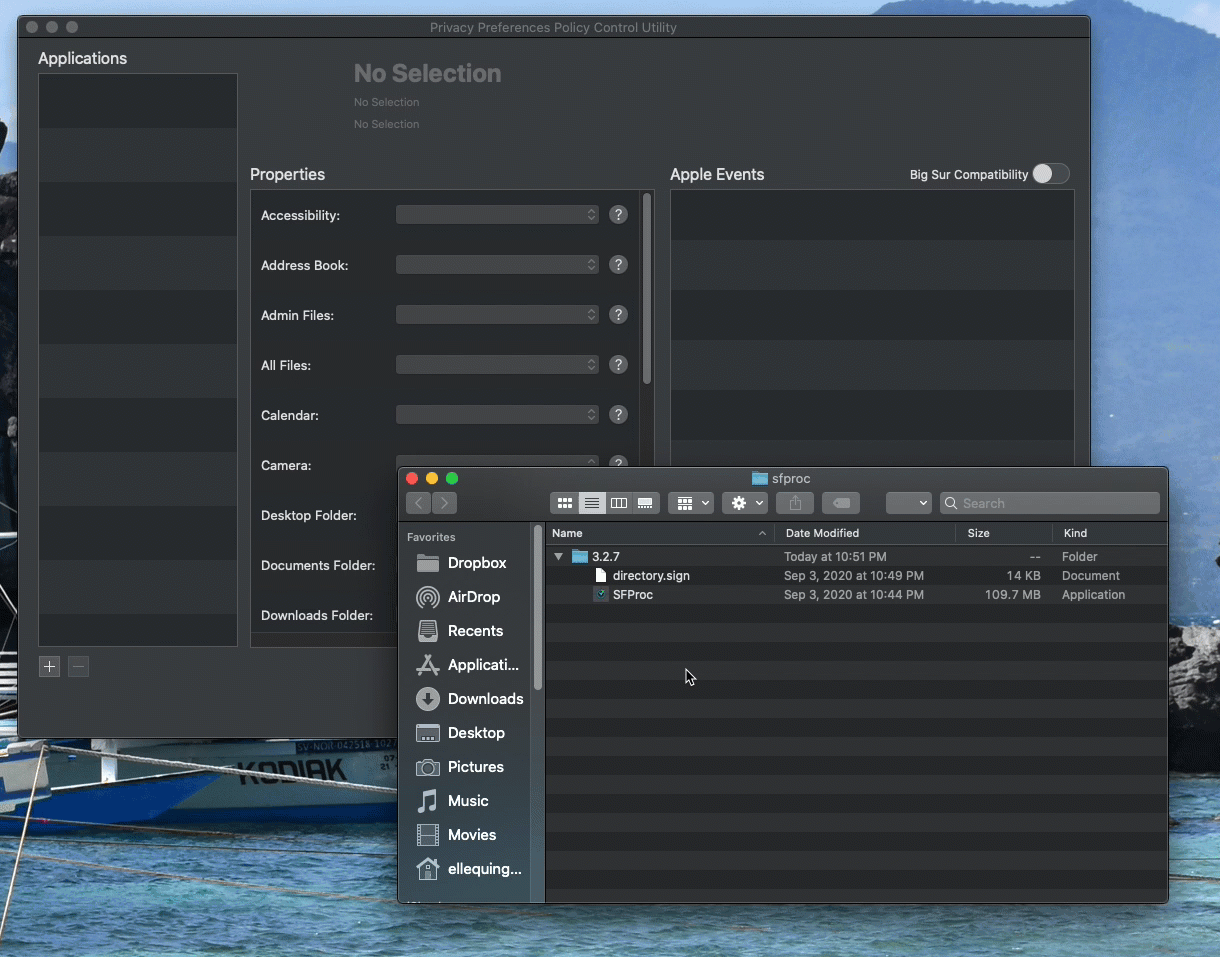
Task: Open Admin Files help question mark button
Action: click(x=619, y=315)
